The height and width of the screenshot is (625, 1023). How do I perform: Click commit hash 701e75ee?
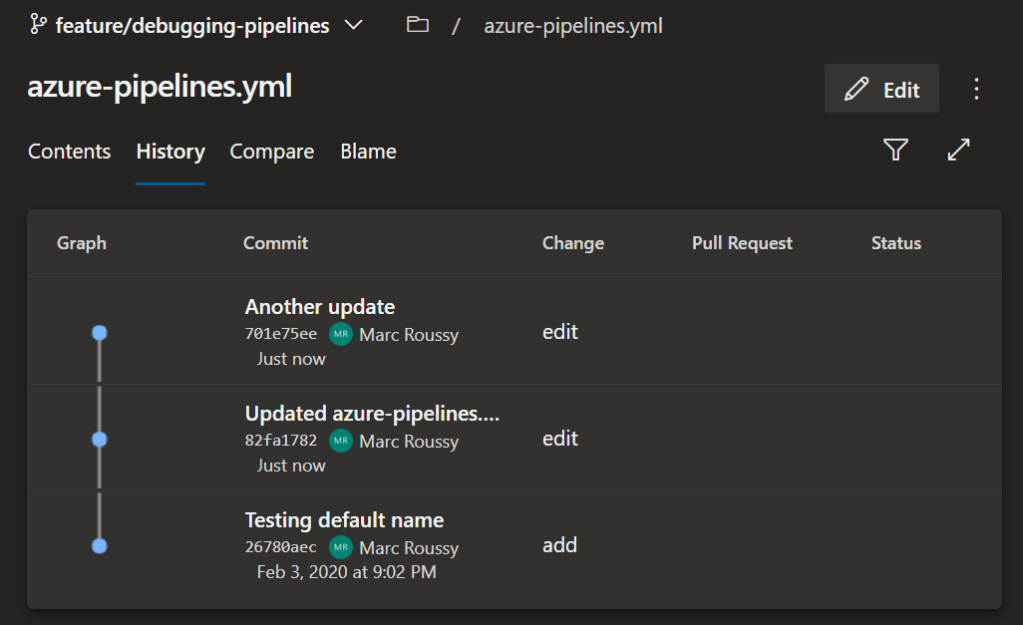click(281, 334)
